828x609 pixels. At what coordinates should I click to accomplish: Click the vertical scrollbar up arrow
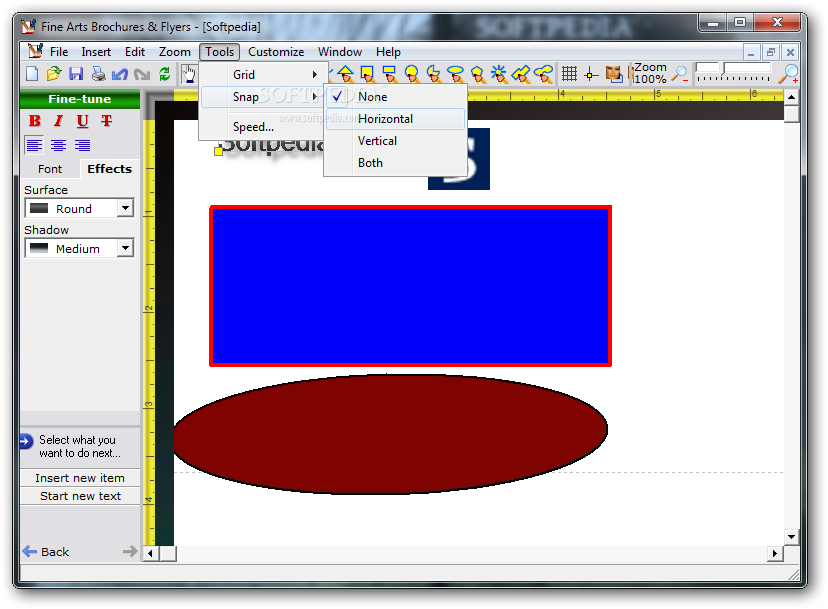(x=791, y=97)
